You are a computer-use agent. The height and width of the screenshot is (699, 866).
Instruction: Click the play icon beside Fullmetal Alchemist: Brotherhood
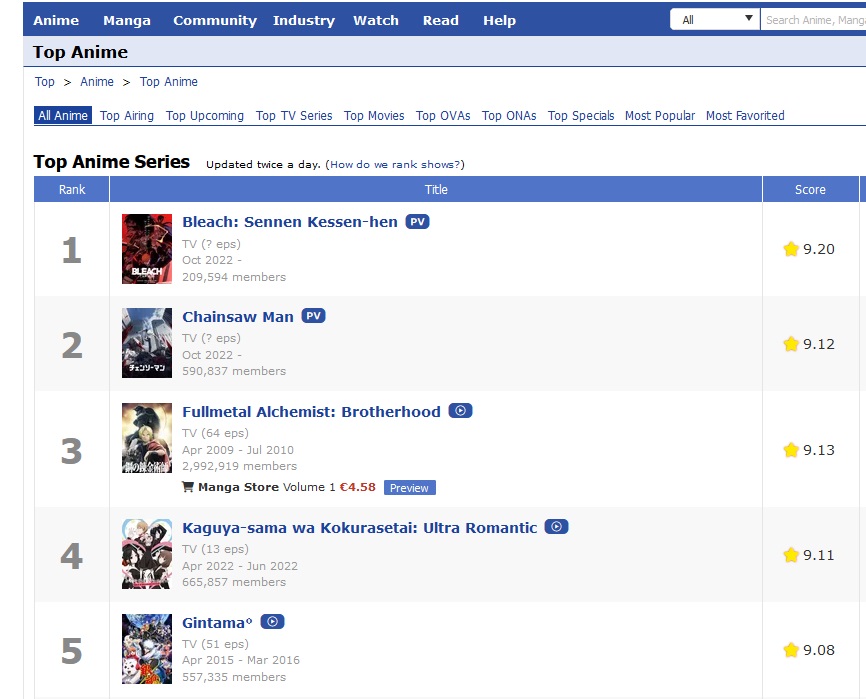[461, 411]
